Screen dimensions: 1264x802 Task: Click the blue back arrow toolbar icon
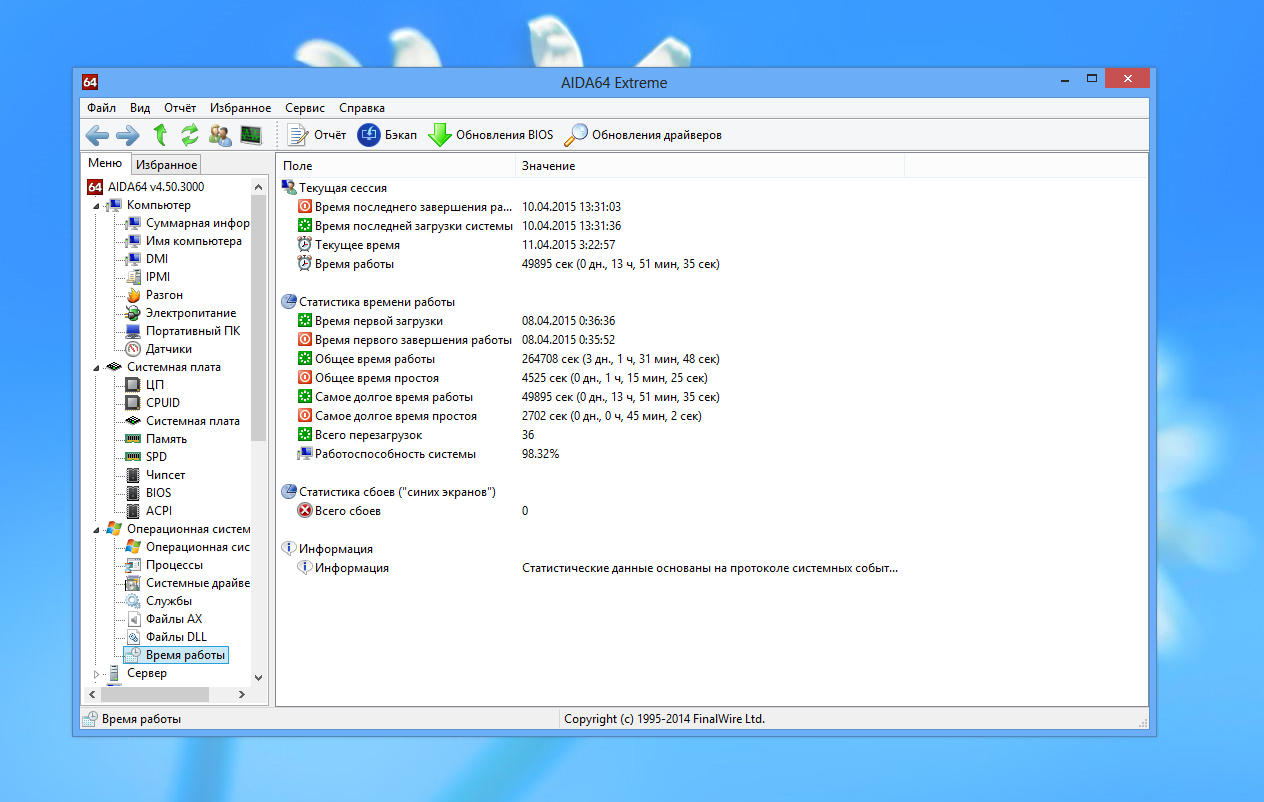(x=97, y=135)
